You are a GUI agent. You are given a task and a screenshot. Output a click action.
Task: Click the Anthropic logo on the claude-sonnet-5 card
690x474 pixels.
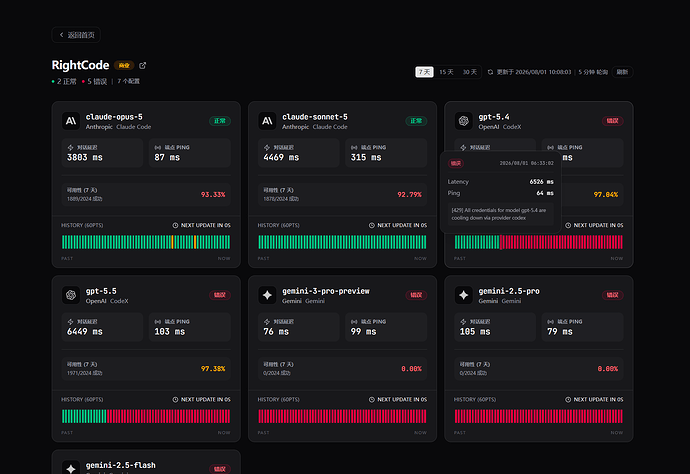tap(267, 121)
